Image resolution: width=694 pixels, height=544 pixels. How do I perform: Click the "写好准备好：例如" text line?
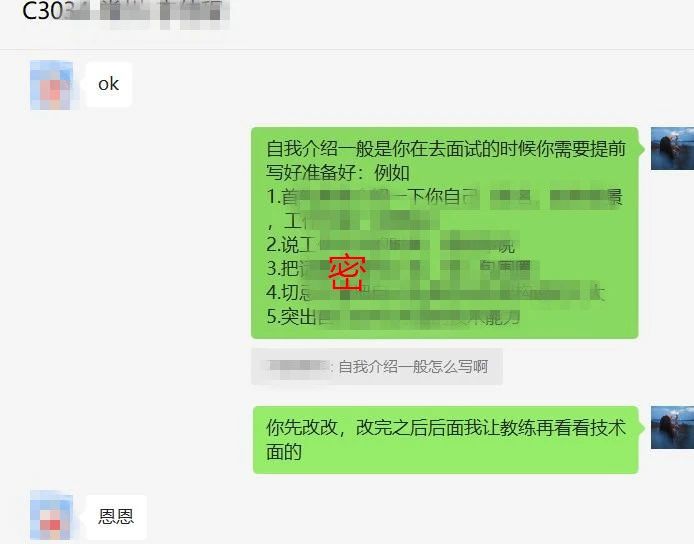(x=338, y=173)
